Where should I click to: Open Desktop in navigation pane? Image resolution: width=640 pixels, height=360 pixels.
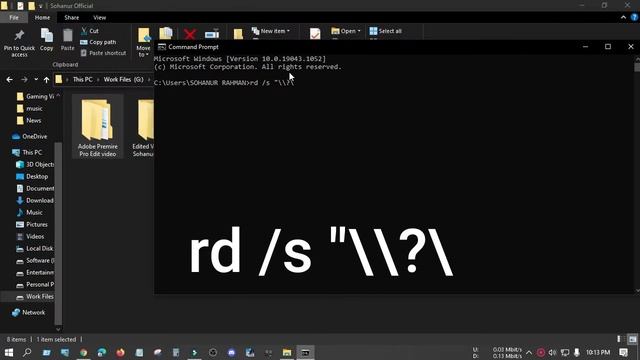coord(37,176)
